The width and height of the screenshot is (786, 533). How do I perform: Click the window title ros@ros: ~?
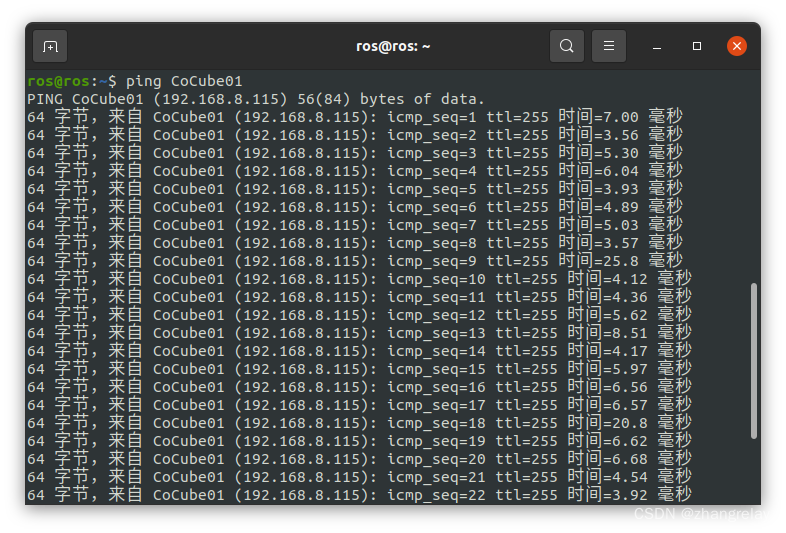click(393, 46)
